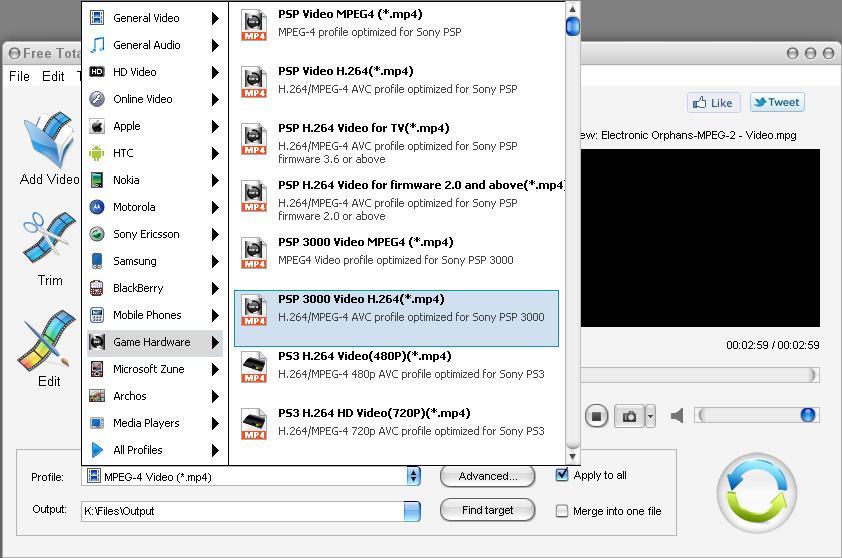The image size is (842, 558).
Task: Click the Find target button
Action: (x=488, y=510)
